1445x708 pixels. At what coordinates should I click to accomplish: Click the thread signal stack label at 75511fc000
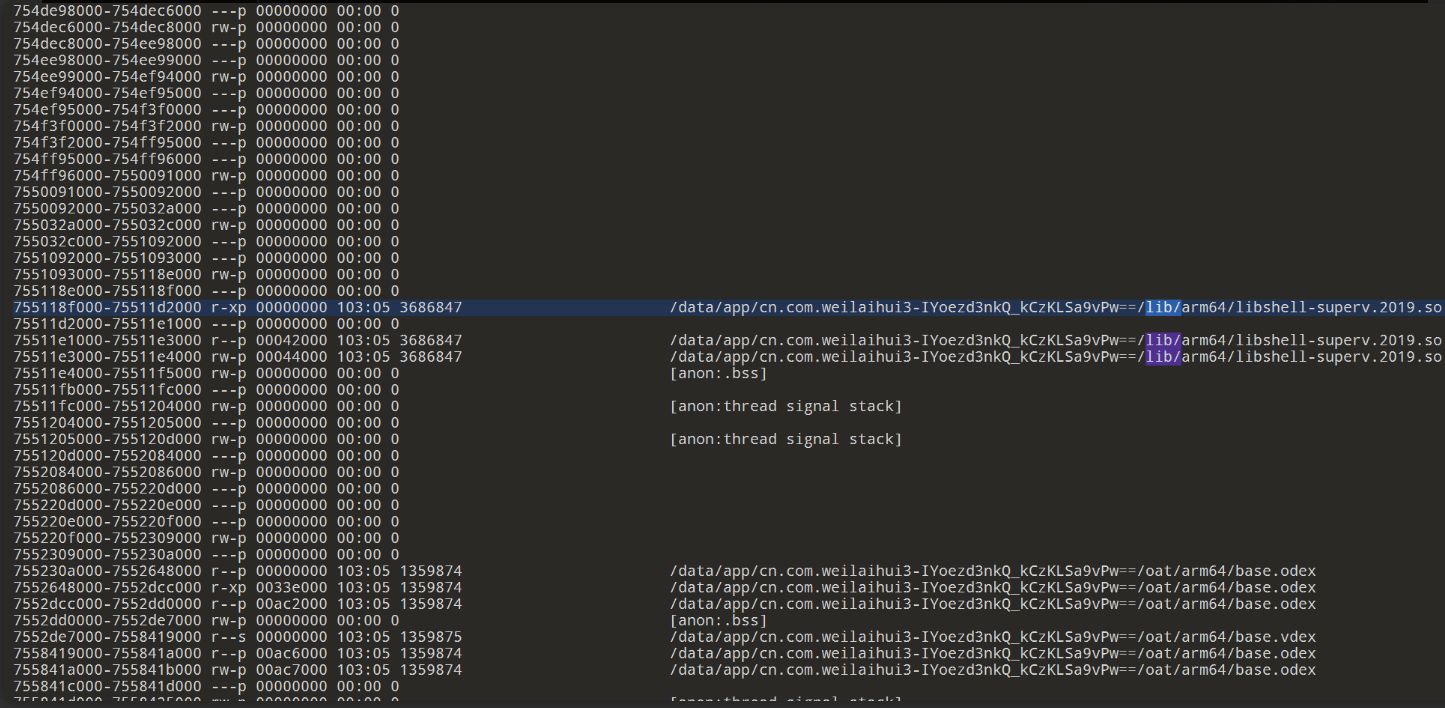(786, 406)
